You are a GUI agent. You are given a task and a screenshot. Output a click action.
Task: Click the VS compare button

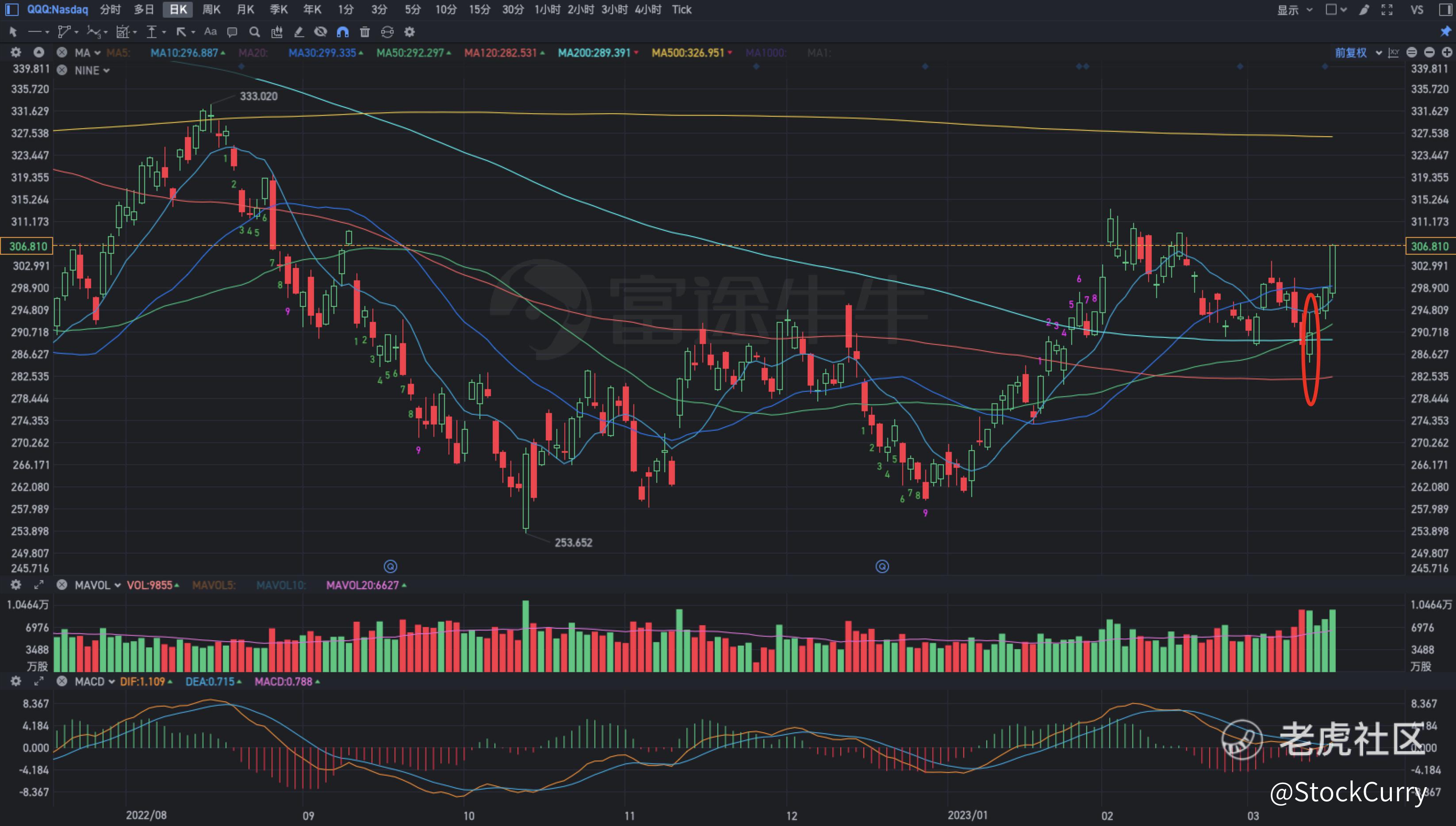[1416, 10]
